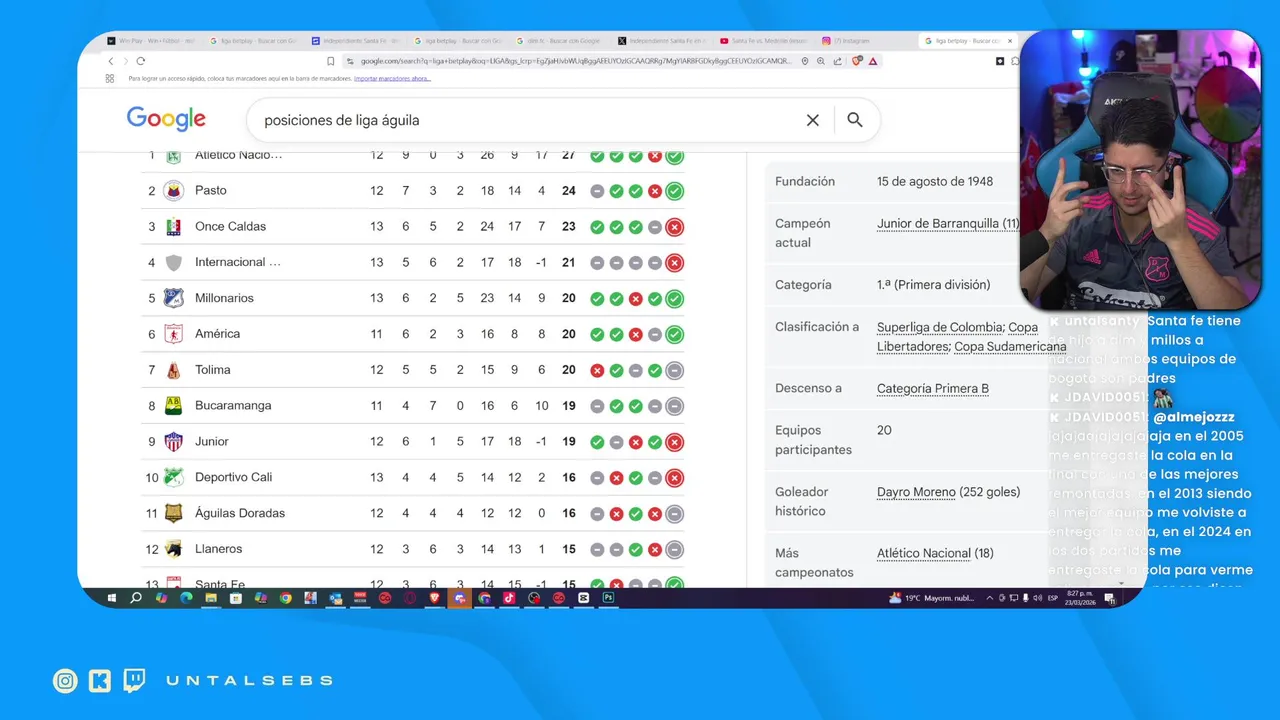Clear the search box with the X icon
Image resolution: width=1280 pixels, height=720 pixels.
812,120
